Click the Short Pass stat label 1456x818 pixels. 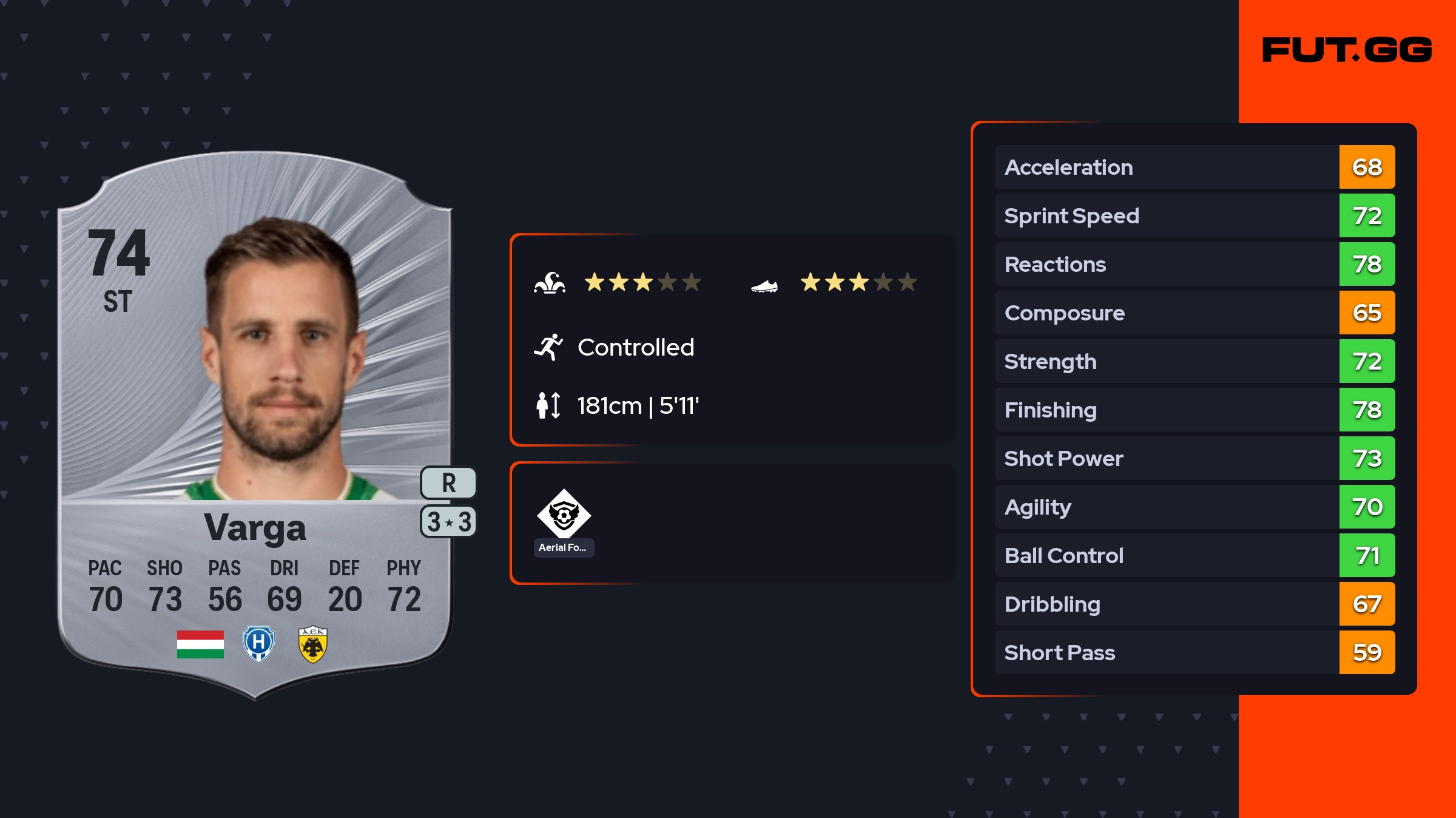[x=1059, y=652]
